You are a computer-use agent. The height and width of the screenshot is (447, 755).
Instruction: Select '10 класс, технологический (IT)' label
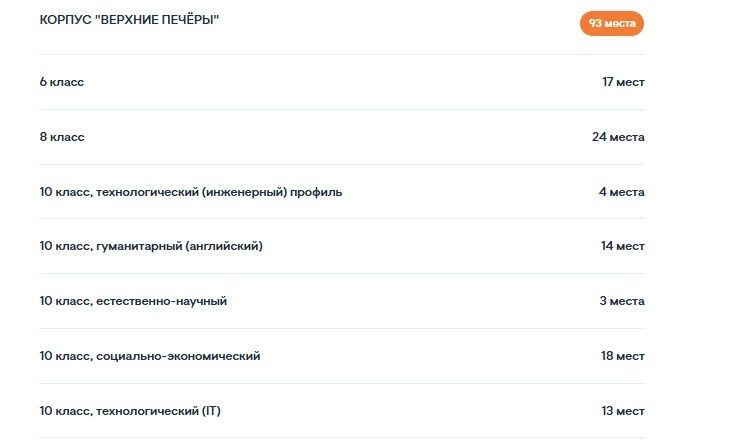(x=130, y=411)
